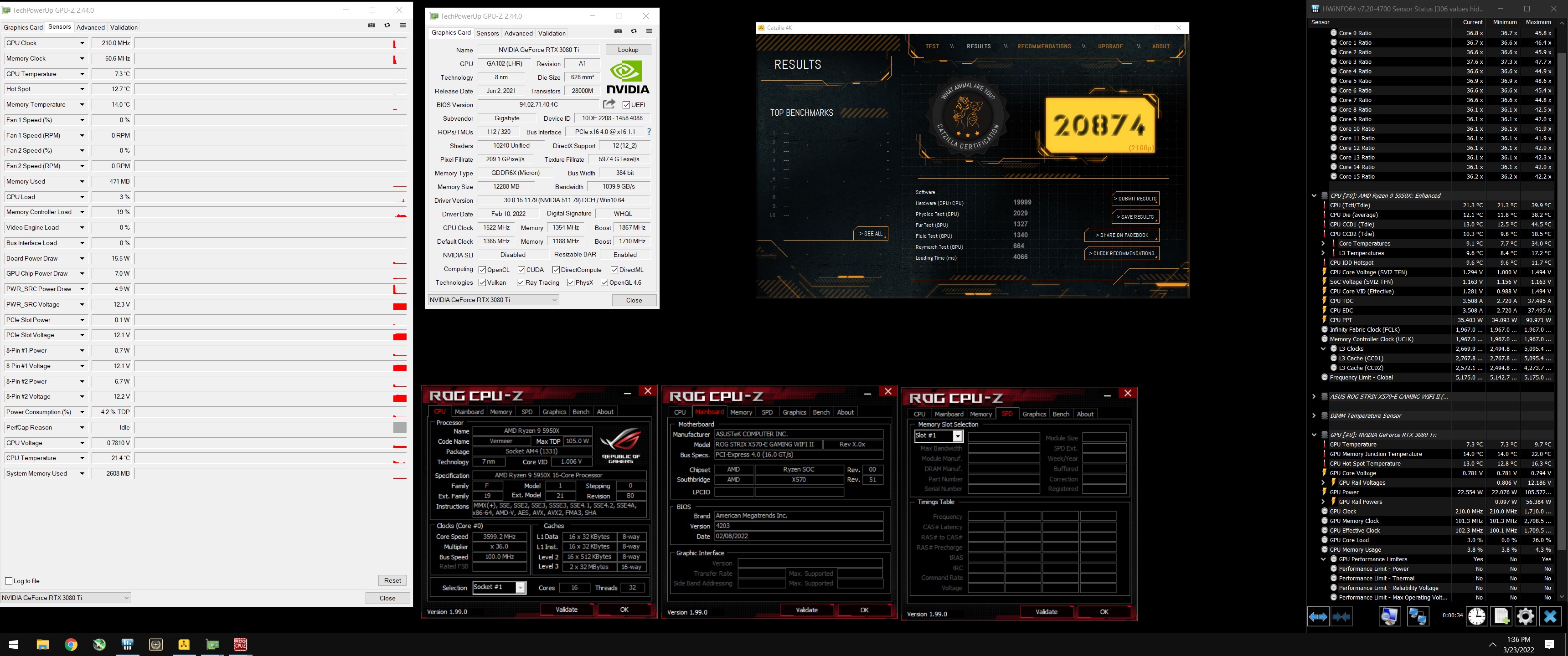This screenshot has width=1568, height=656.
Task: Open Google Chrome from the taskbar
Action: click(x=71, y=645)
